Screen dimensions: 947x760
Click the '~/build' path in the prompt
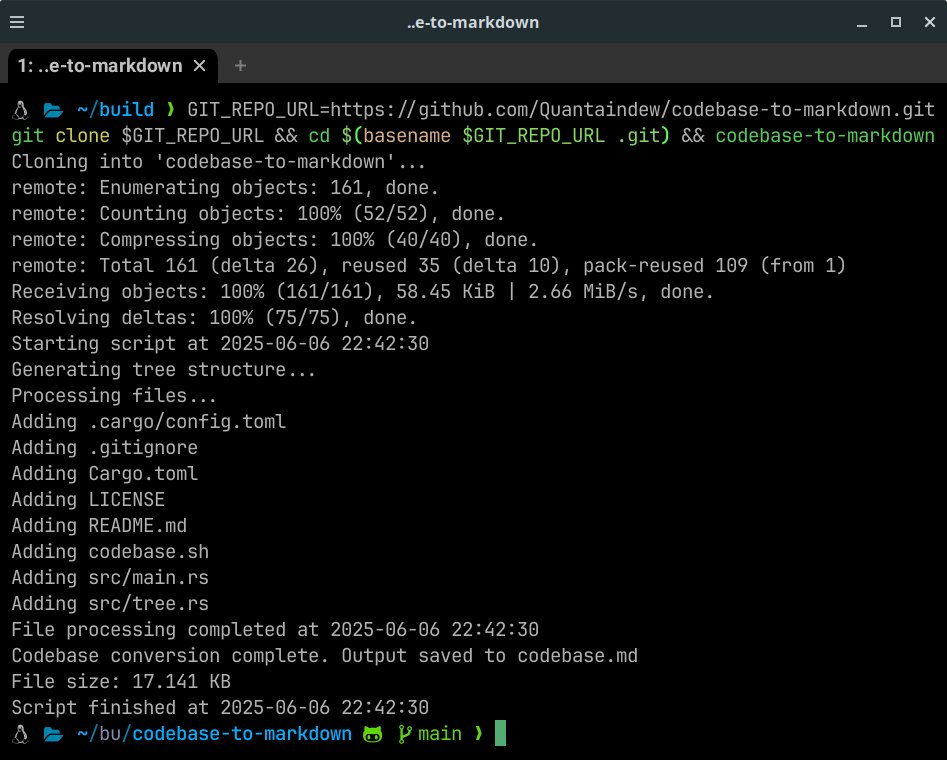tap(115, 109)
